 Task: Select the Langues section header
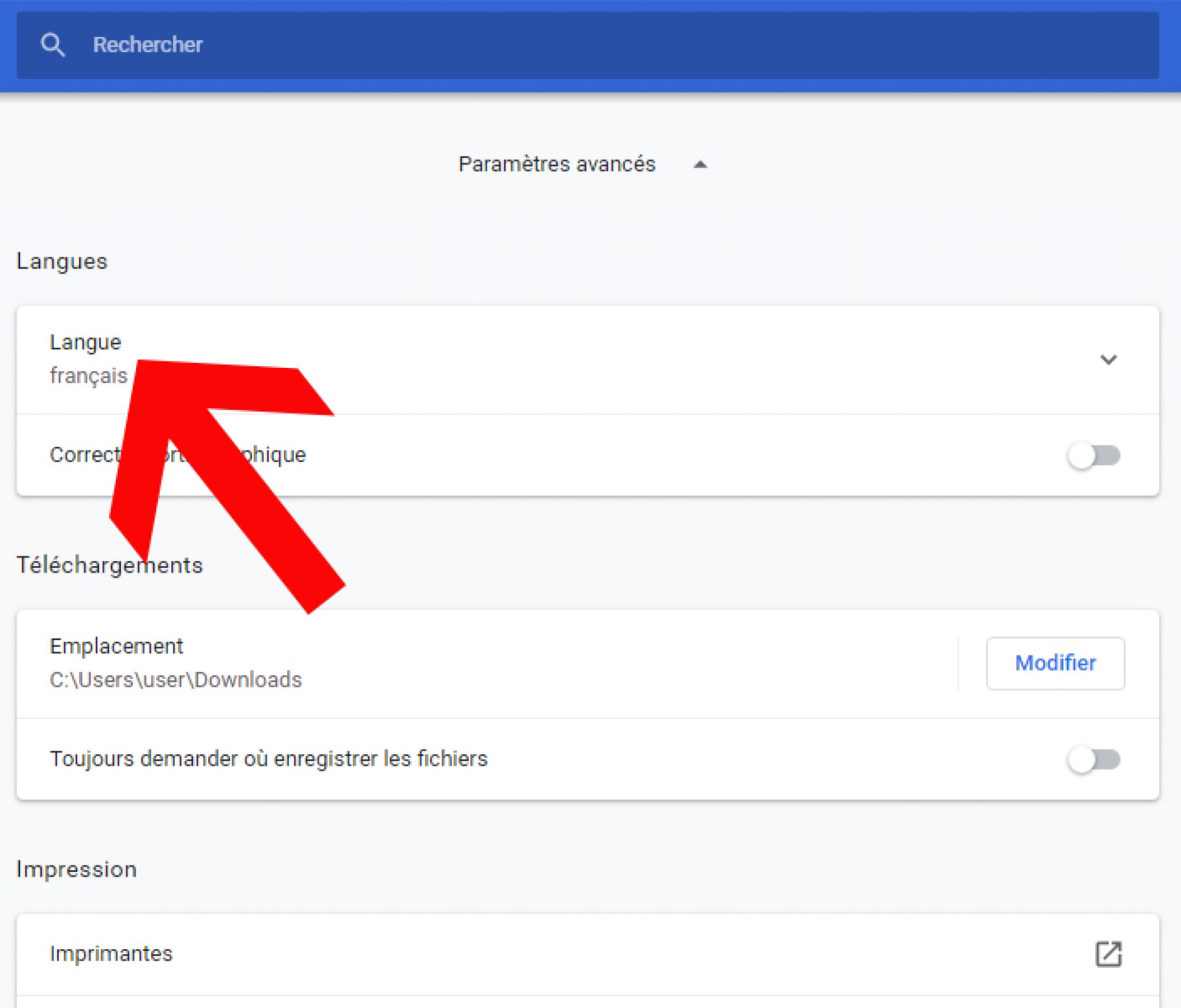(62, 261)
